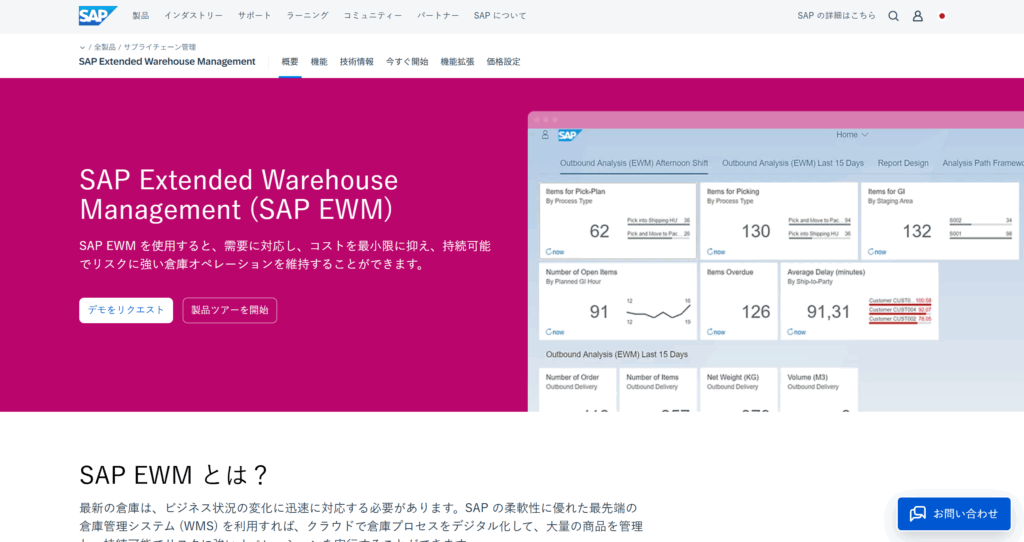
Task: Open the パートナー menu
Action: (438, 16)
